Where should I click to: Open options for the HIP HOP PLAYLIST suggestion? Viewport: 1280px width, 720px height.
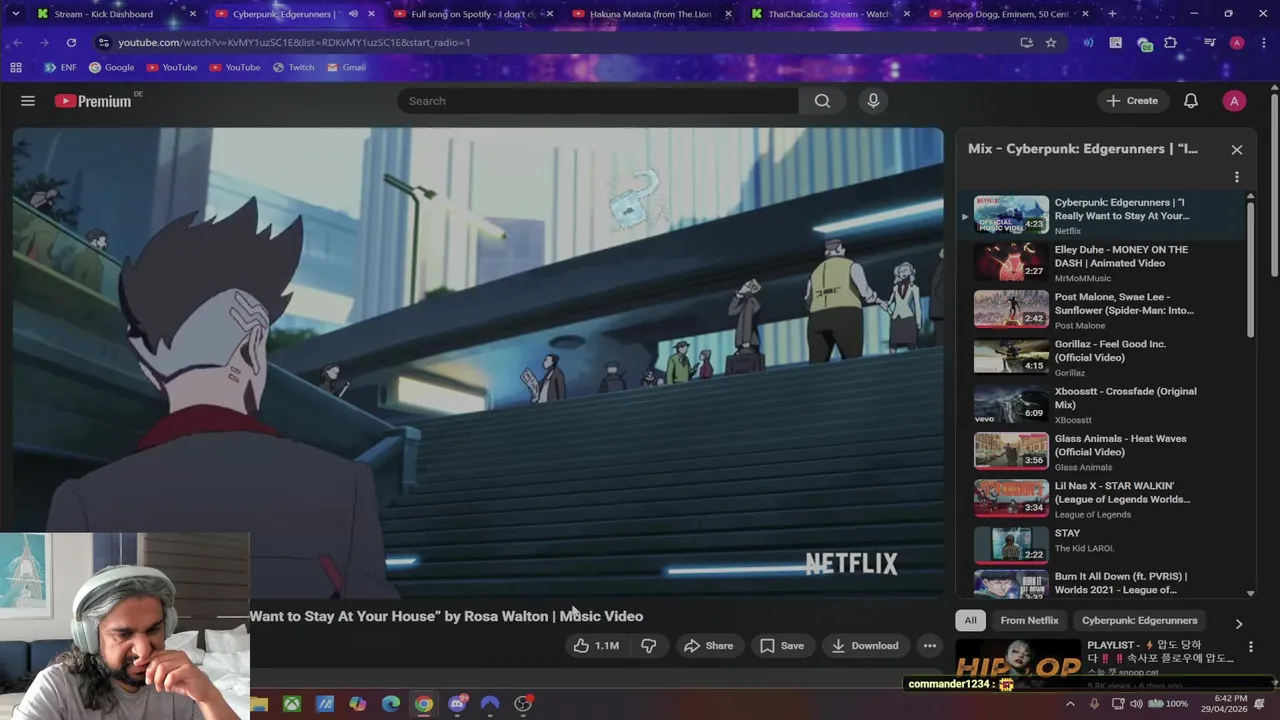1250,647
